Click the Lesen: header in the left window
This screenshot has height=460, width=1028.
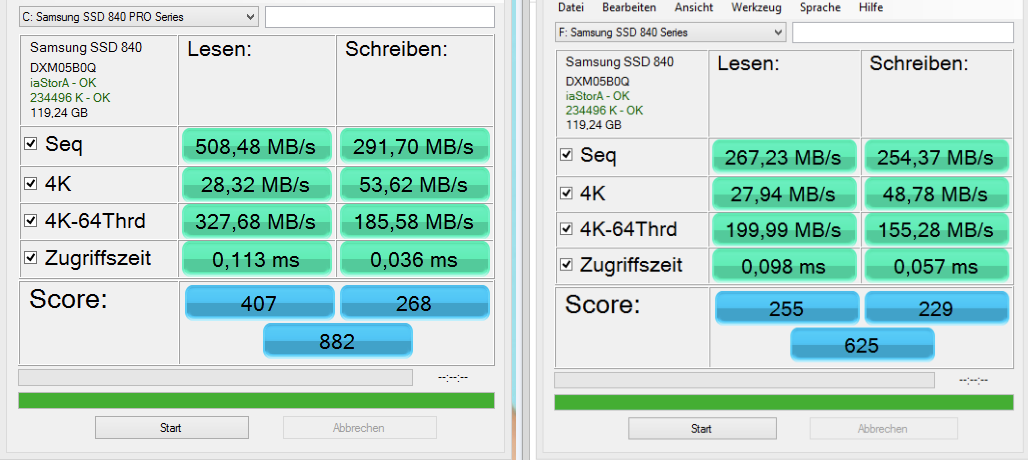pos(220,50)
